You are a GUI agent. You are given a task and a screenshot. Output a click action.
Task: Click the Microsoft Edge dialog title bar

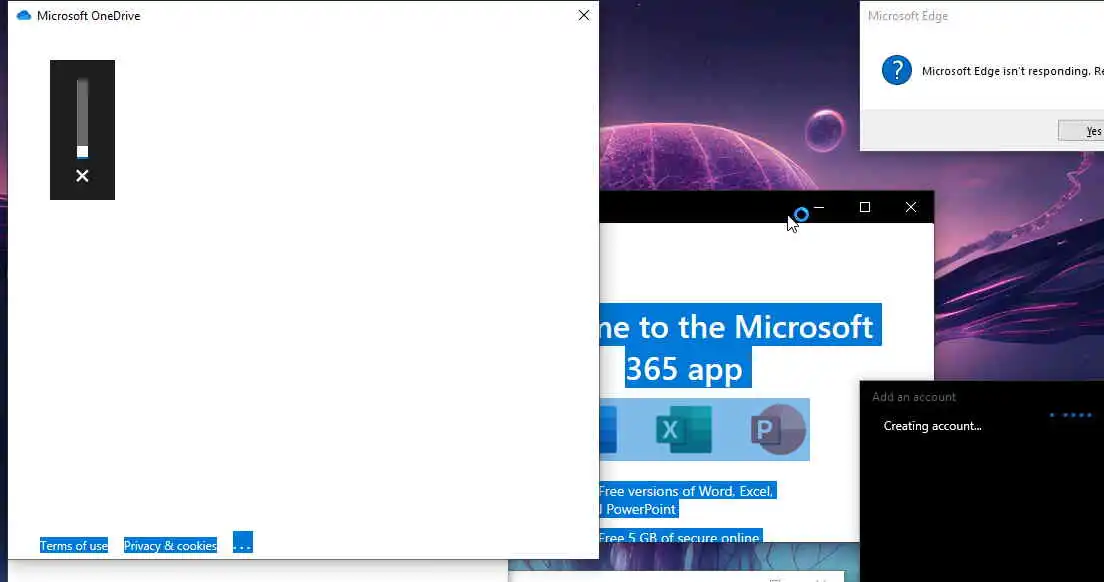click(x=982, y=15)
